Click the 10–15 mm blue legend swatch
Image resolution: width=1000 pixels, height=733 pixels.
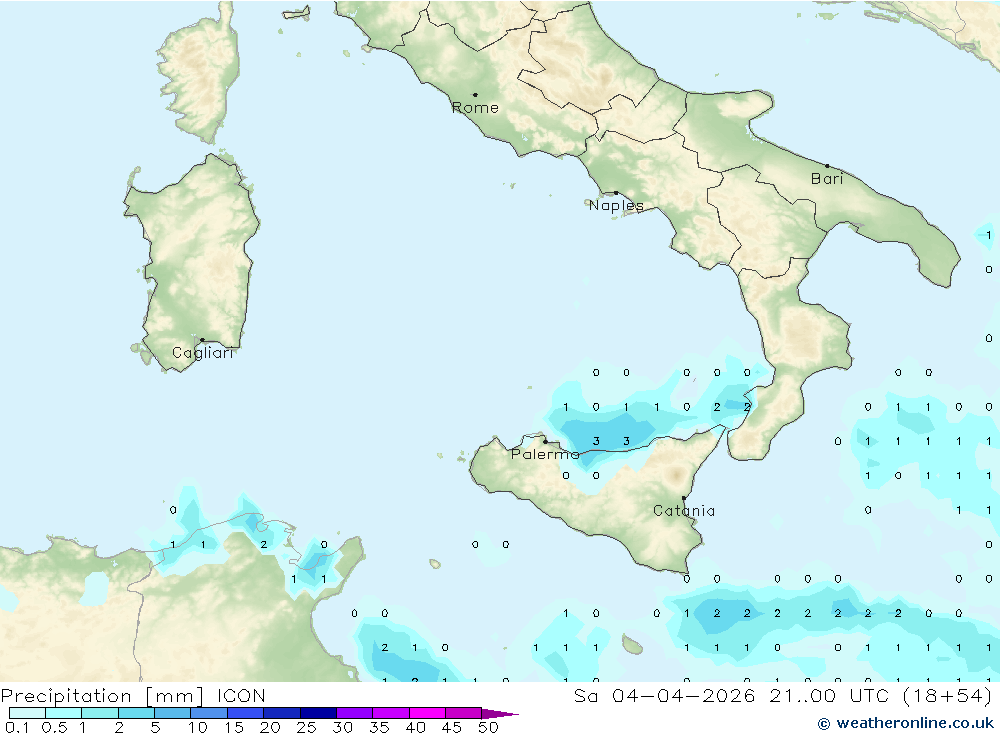[x=209, y=713]
